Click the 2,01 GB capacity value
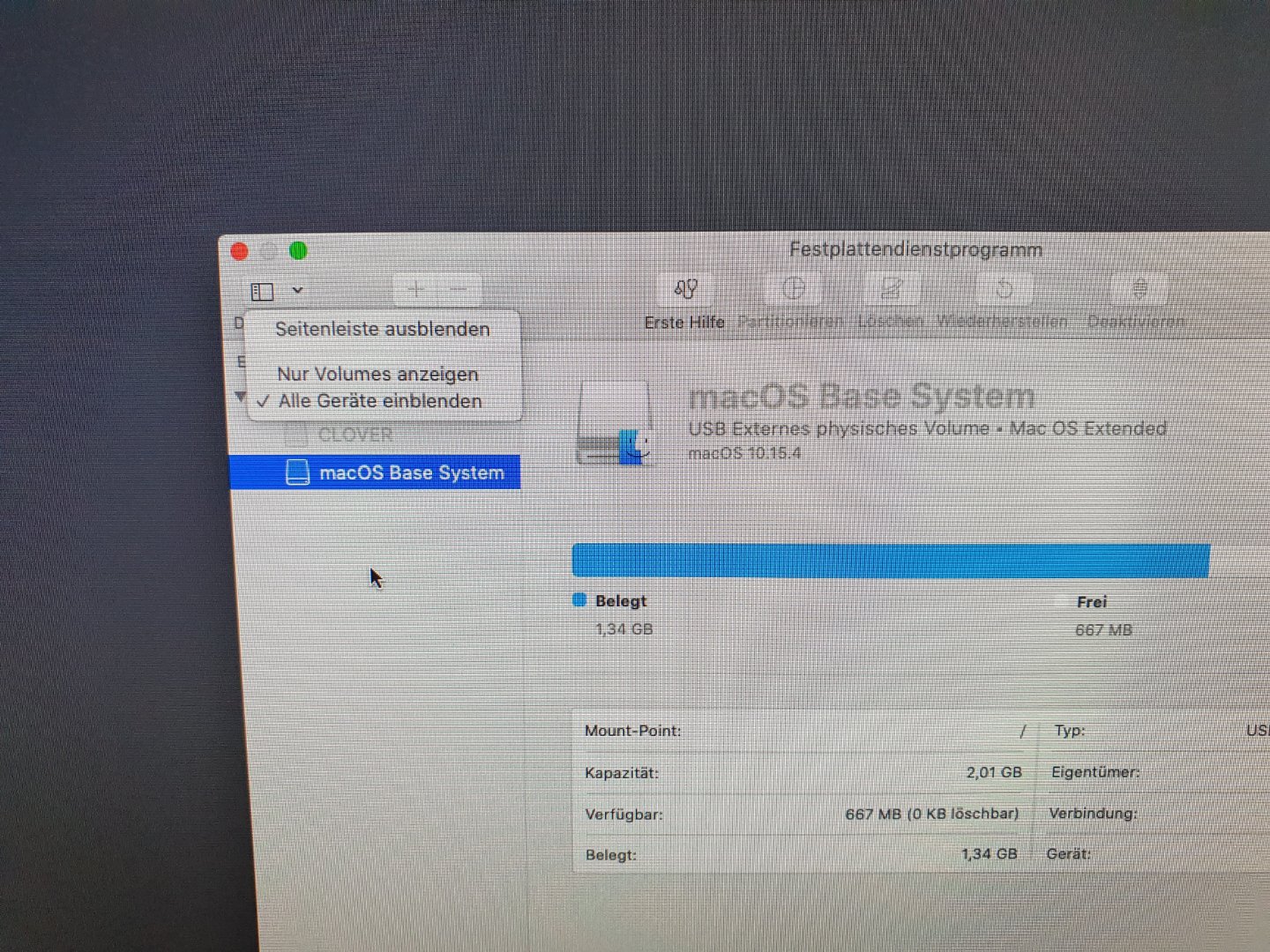Image resolution: width=1270 pixels, height=952 pixels. (x=994, y=772)
